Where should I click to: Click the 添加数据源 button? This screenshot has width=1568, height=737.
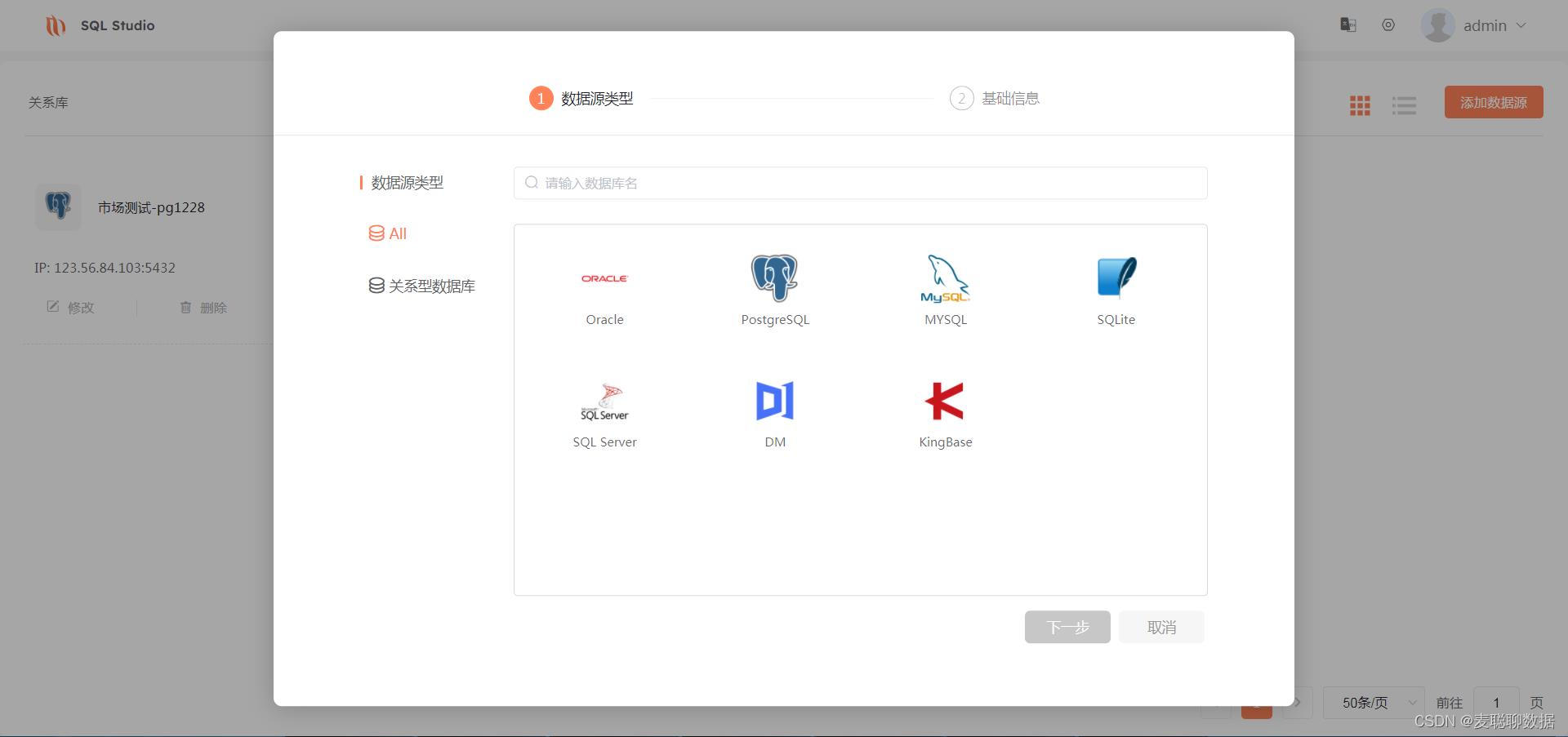pos(1494,102)
